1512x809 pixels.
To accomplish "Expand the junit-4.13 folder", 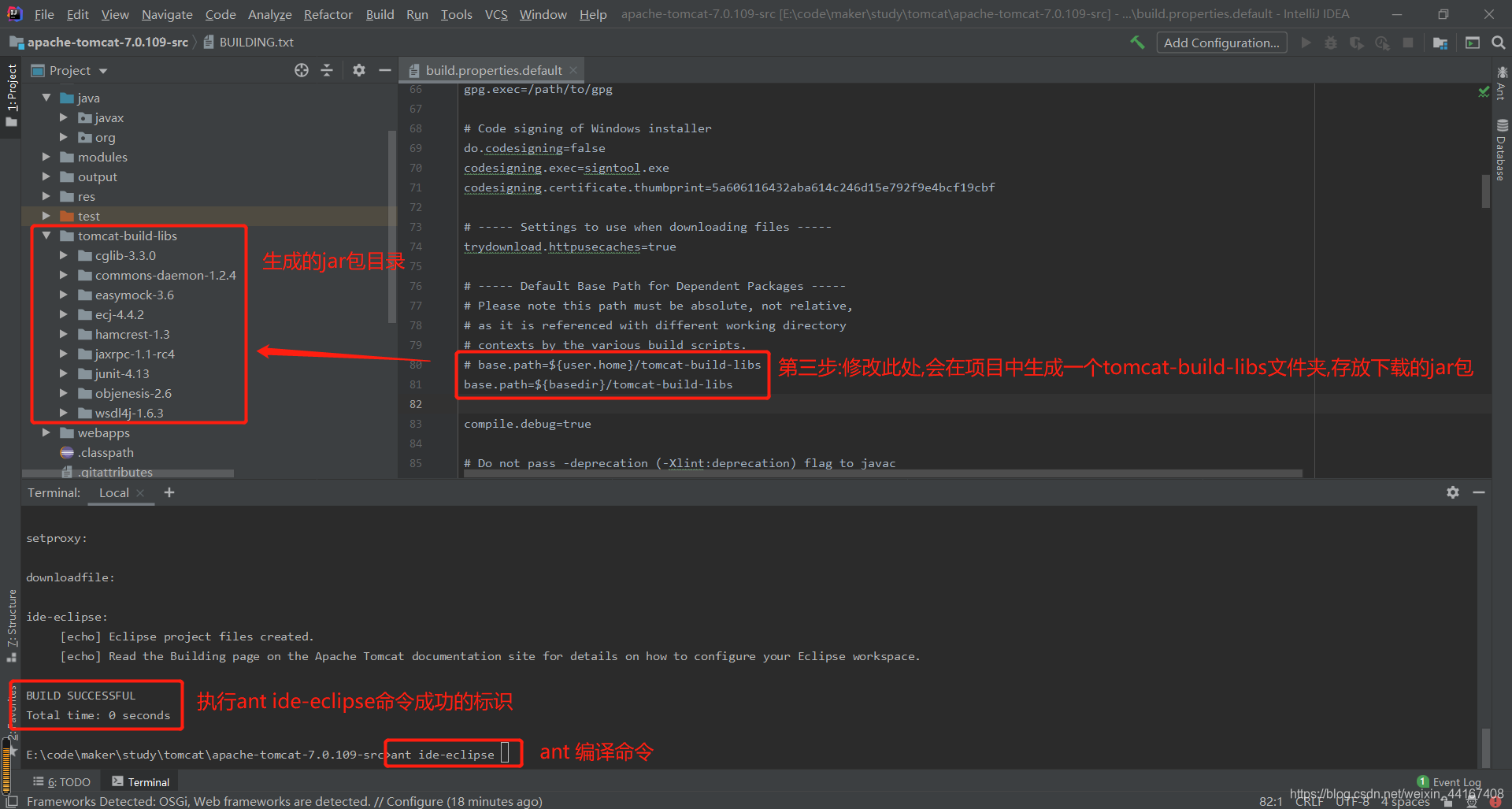I will click(x=64, y=373).
